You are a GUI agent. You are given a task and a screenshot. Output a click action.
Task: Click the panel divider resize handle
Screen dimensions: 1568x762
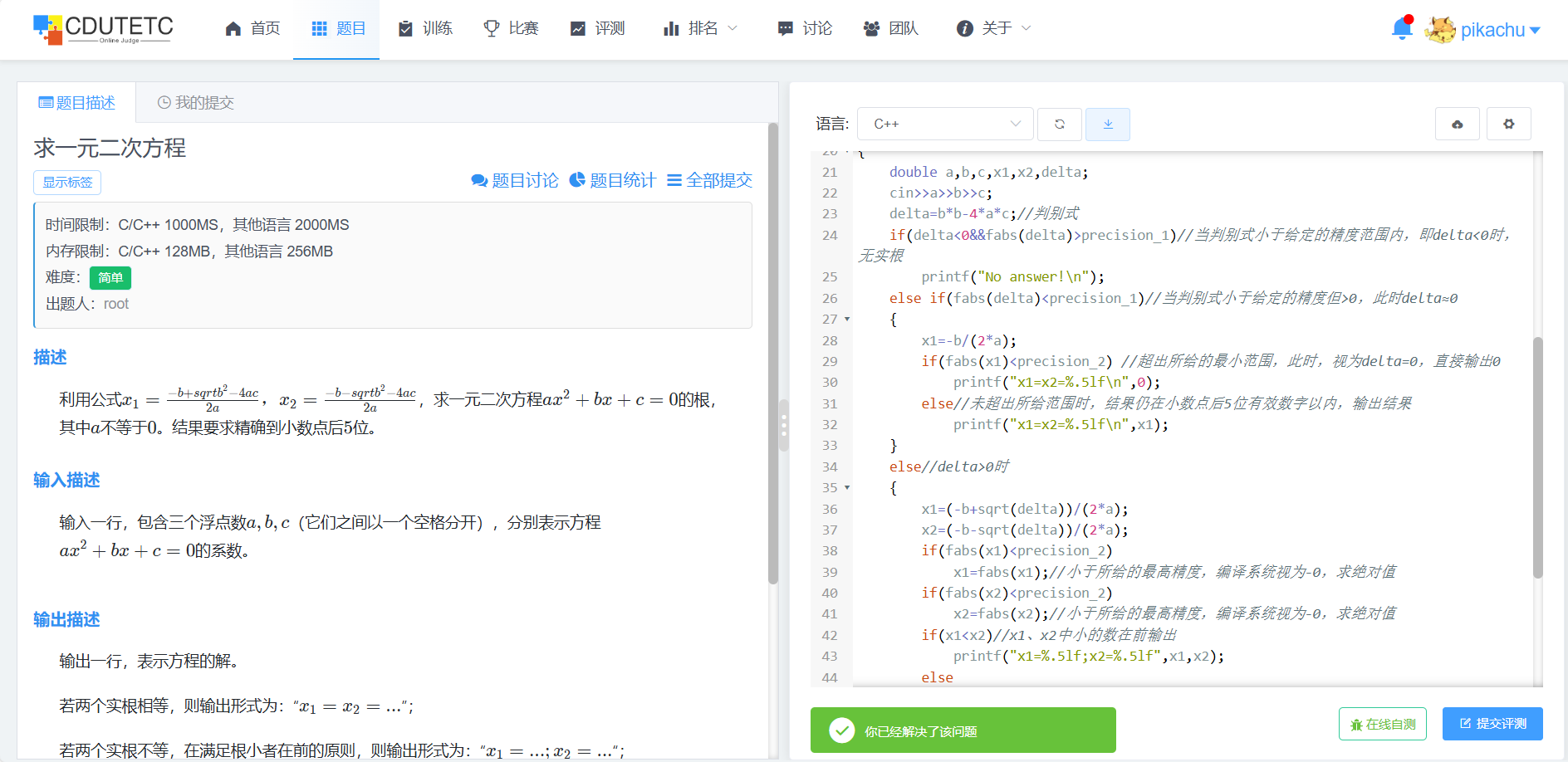coord(783,425)
